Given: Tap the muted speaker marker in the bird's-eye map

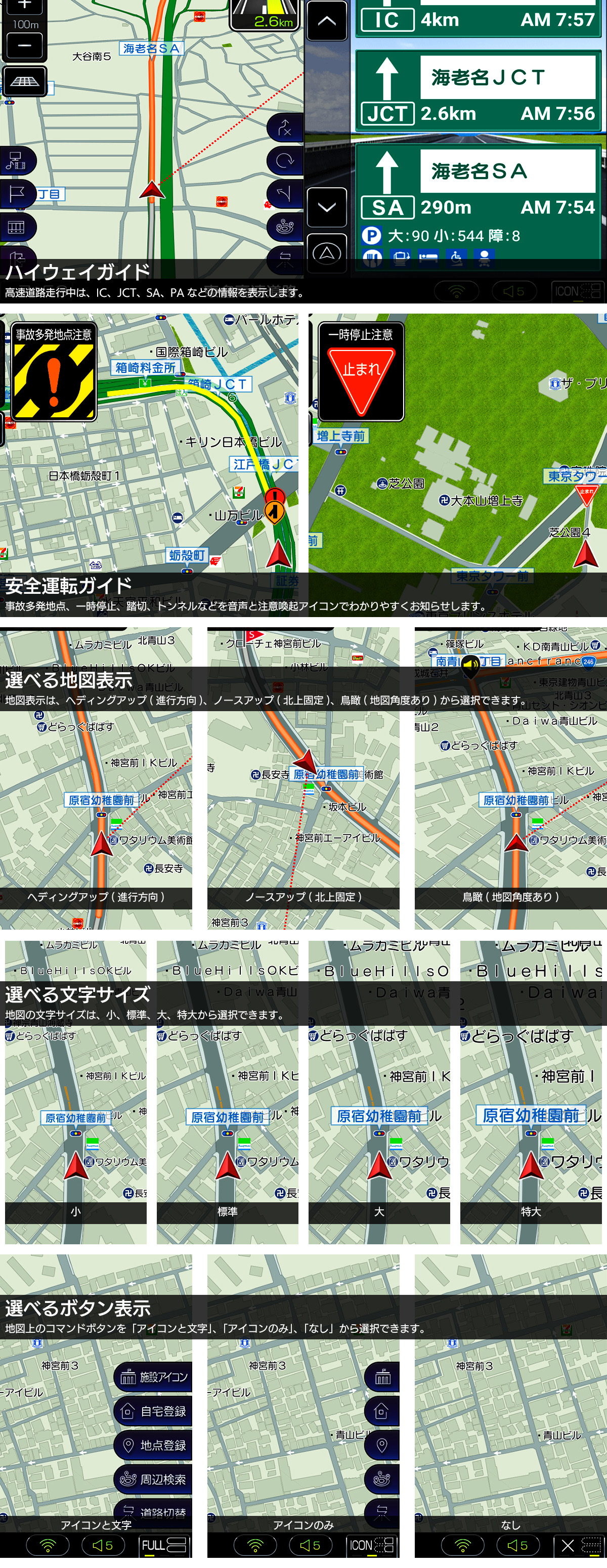Looking at the screenshot, I should click(470, 666).
